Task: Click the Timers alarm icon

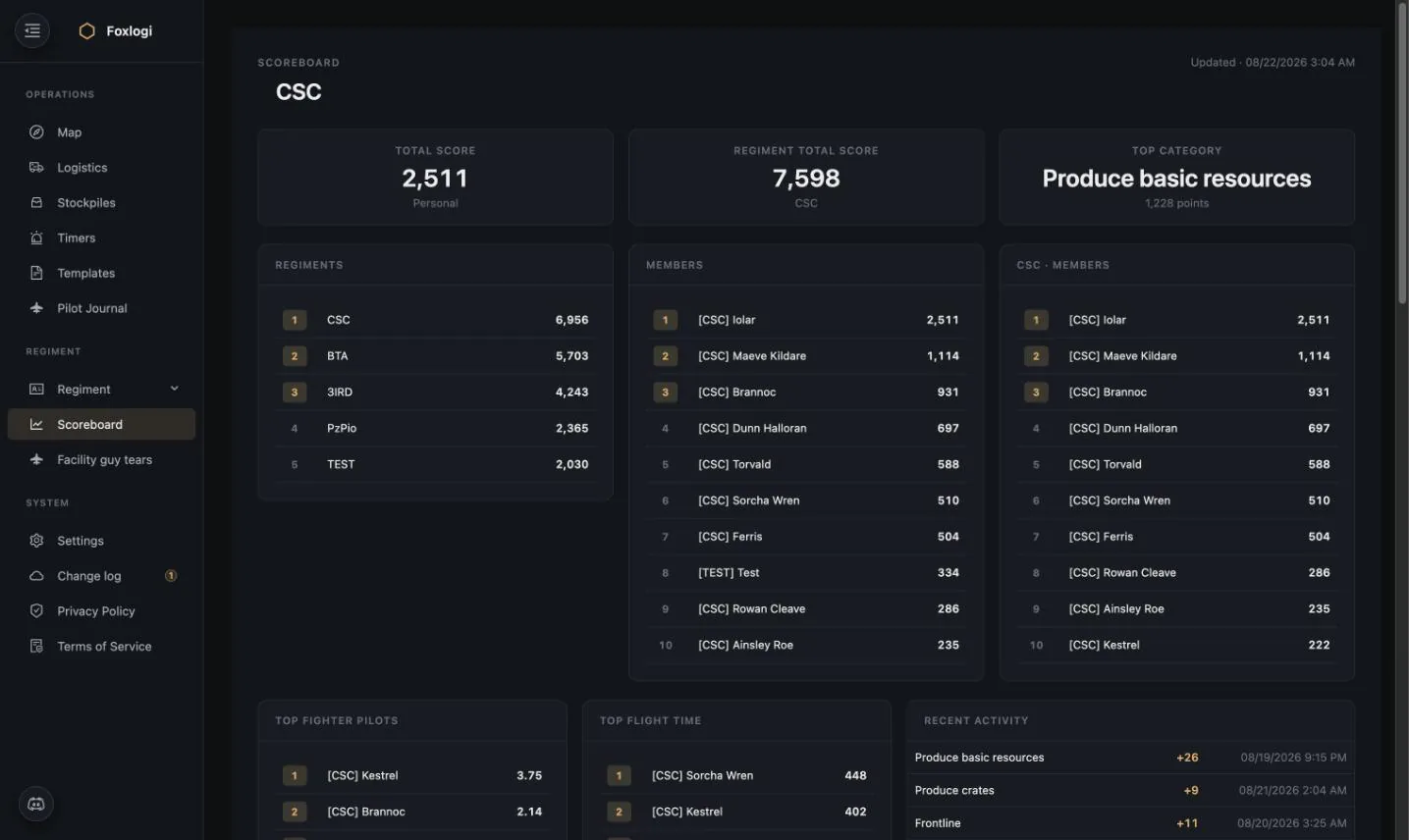Action: [36, 238]
